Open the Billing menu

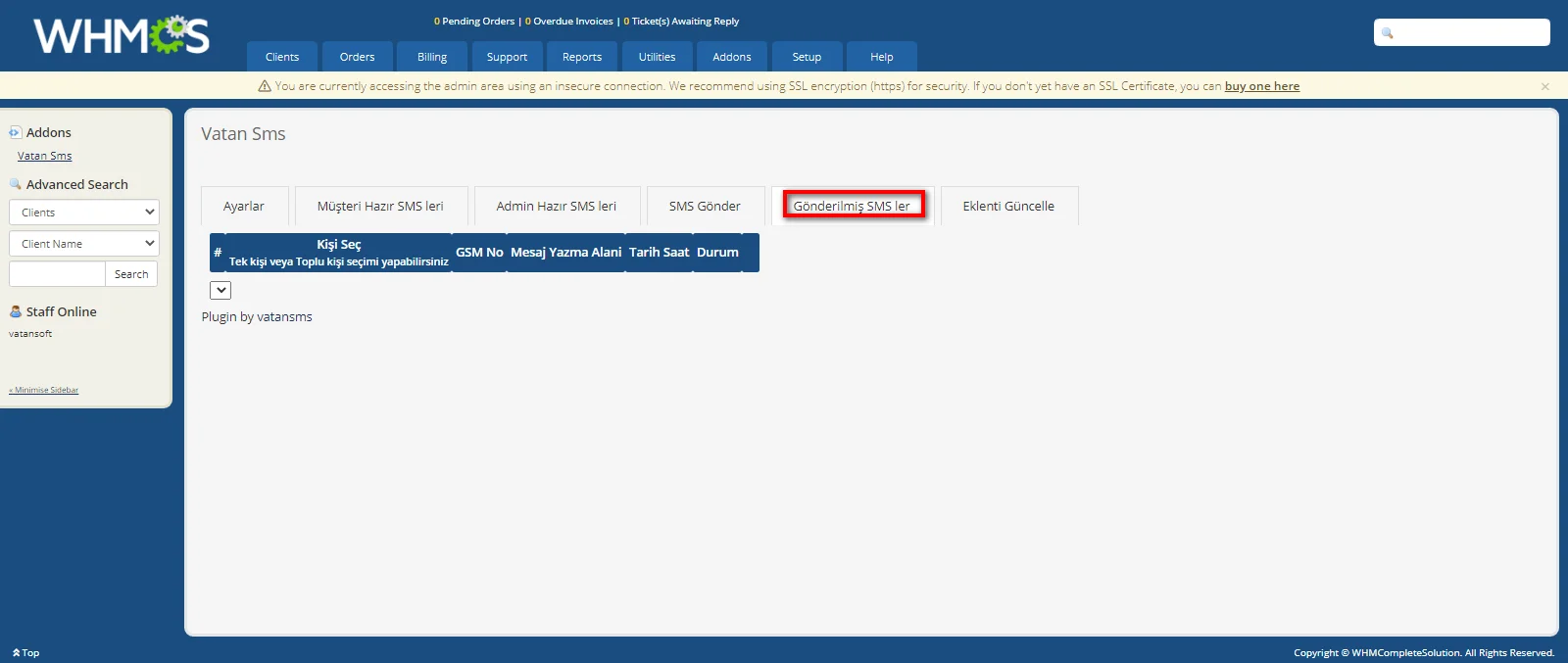coord(432,57)
